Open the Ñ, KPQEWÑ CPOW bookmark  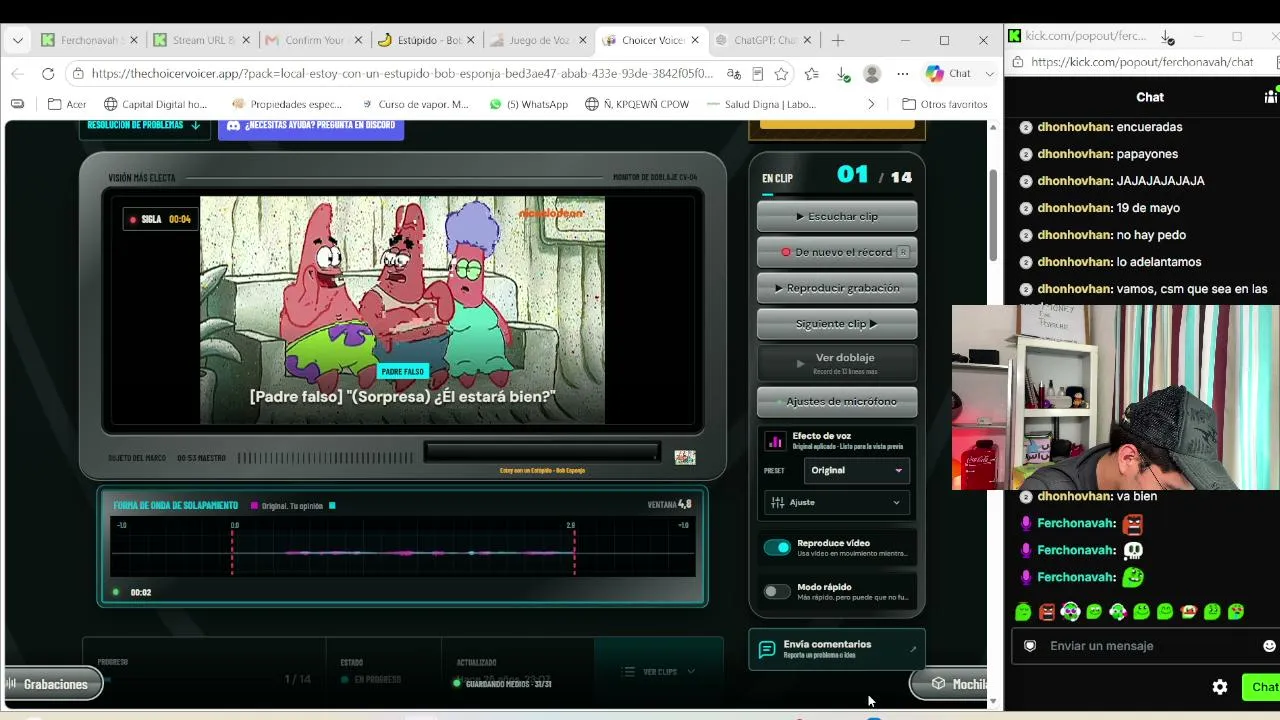click(637, 104)
